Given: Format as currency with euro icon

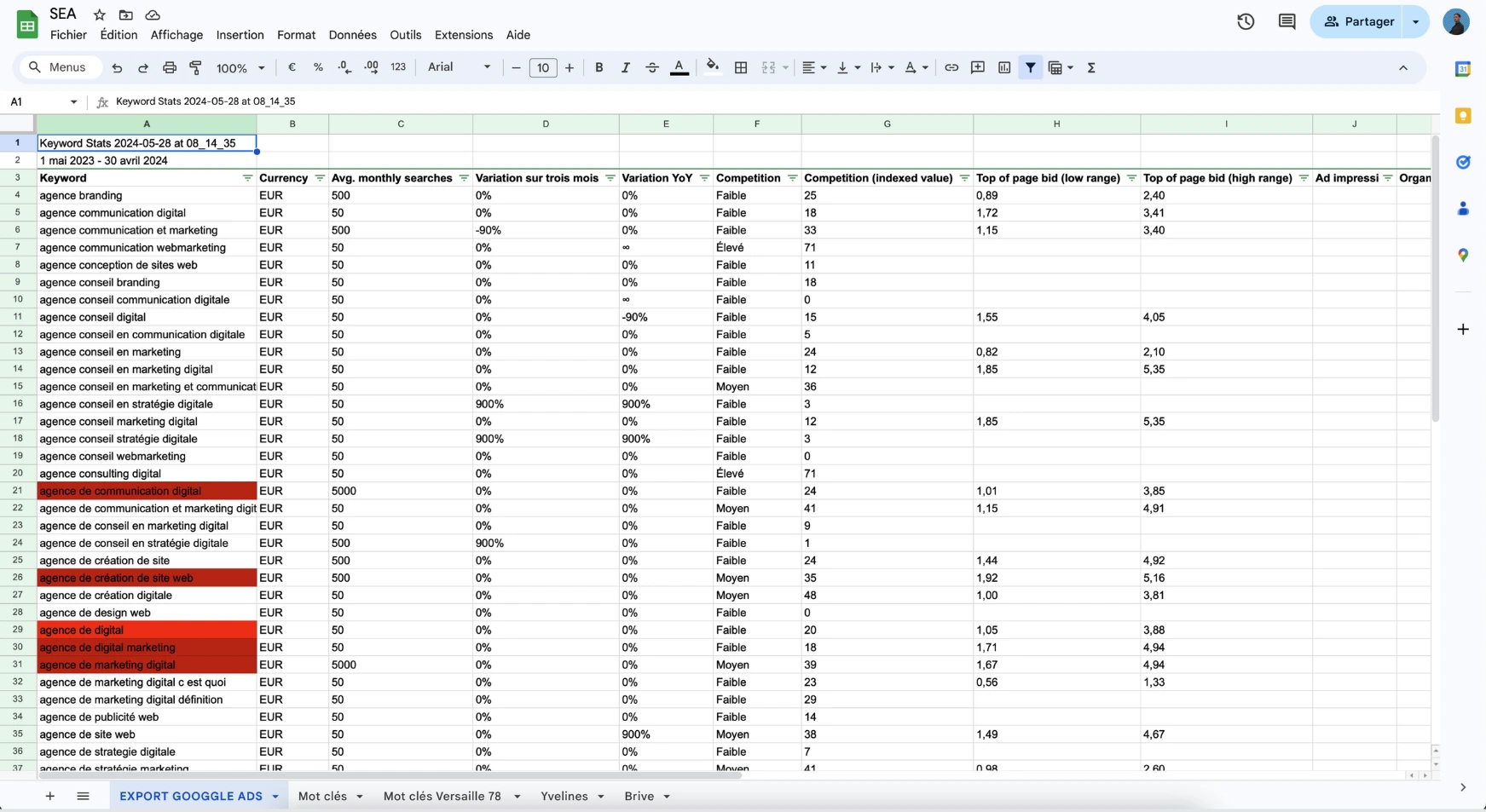Looking at the screenshot, I should [292, 67].
